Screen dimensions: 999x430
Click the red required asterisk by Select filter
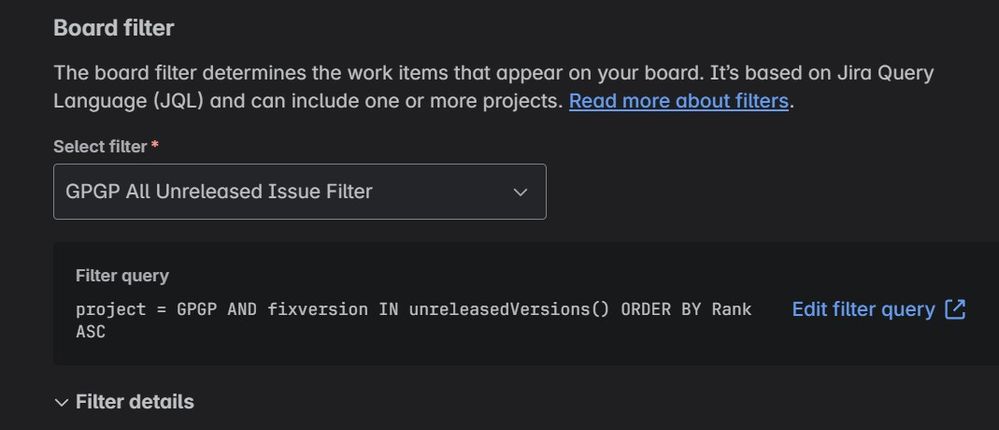tap(154, 147)
